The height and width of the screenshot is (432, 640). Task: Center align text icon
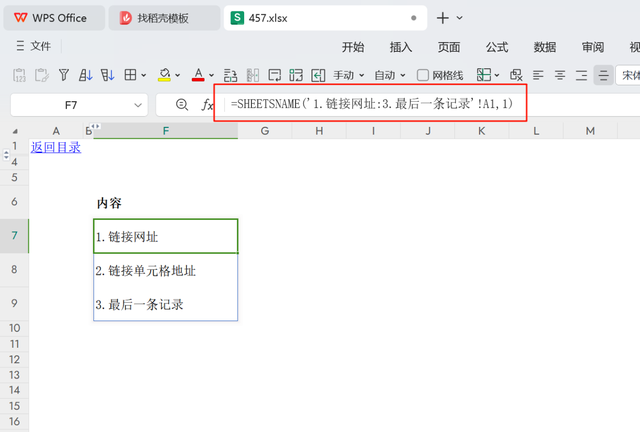[560, 75]
